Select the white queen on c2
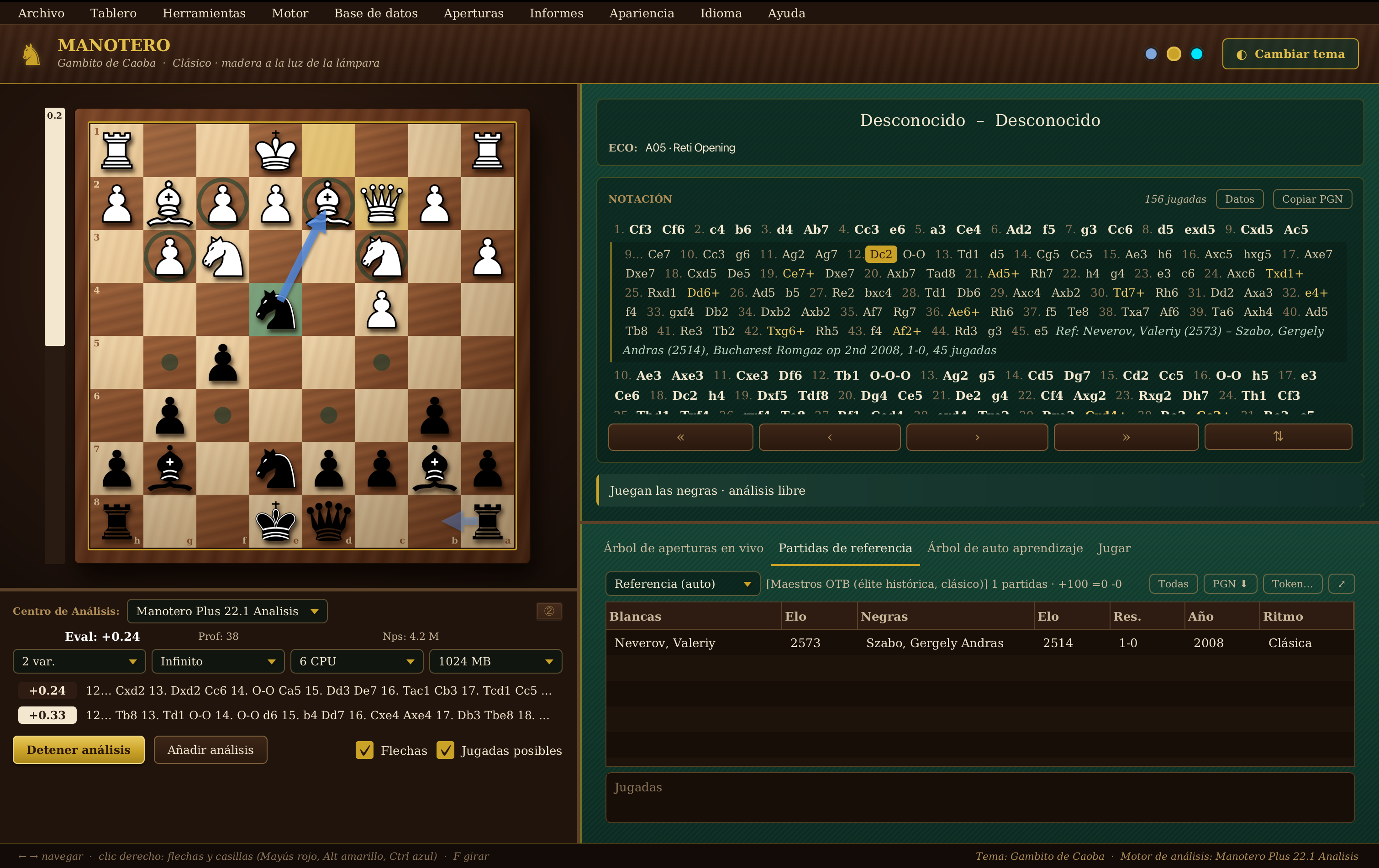The image size is (1379, 868). point(381,204)
